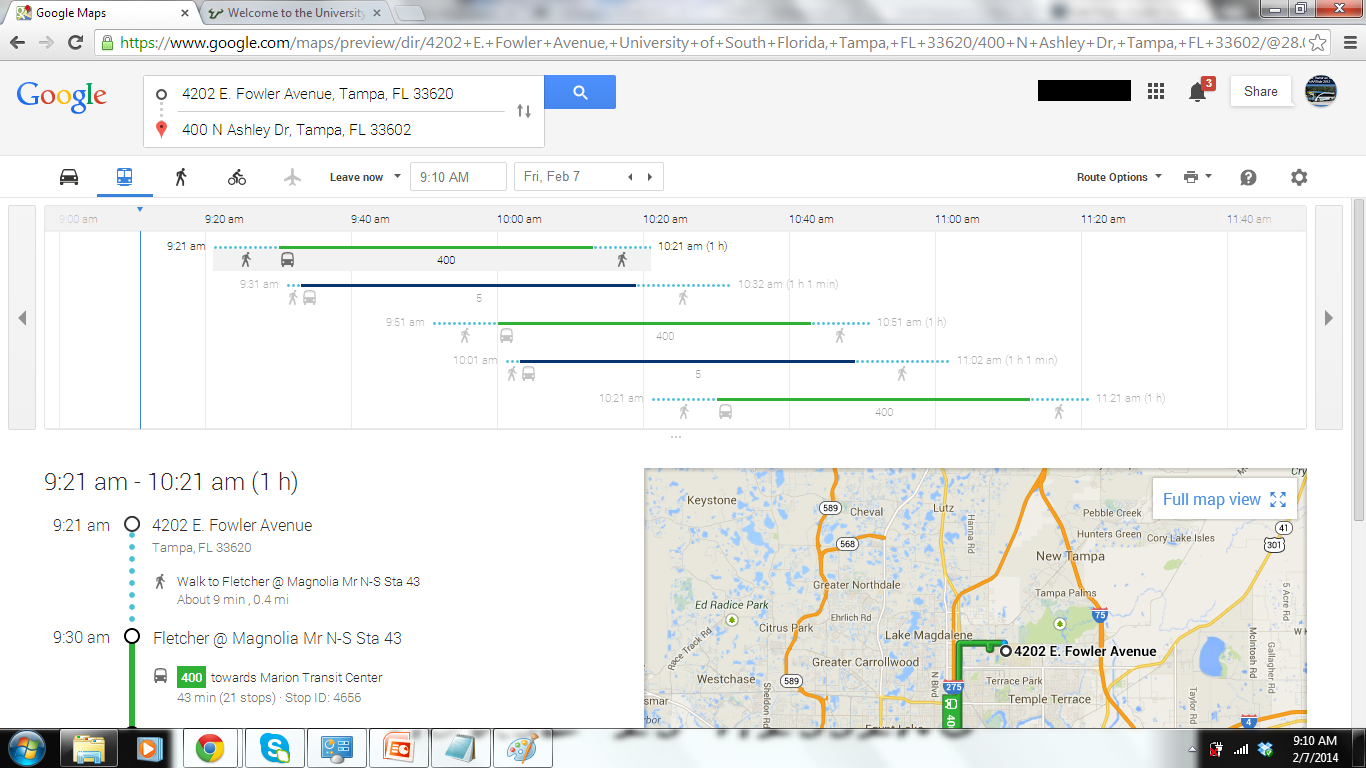
Task: Open the help question mark icon
Action: 1248,177
